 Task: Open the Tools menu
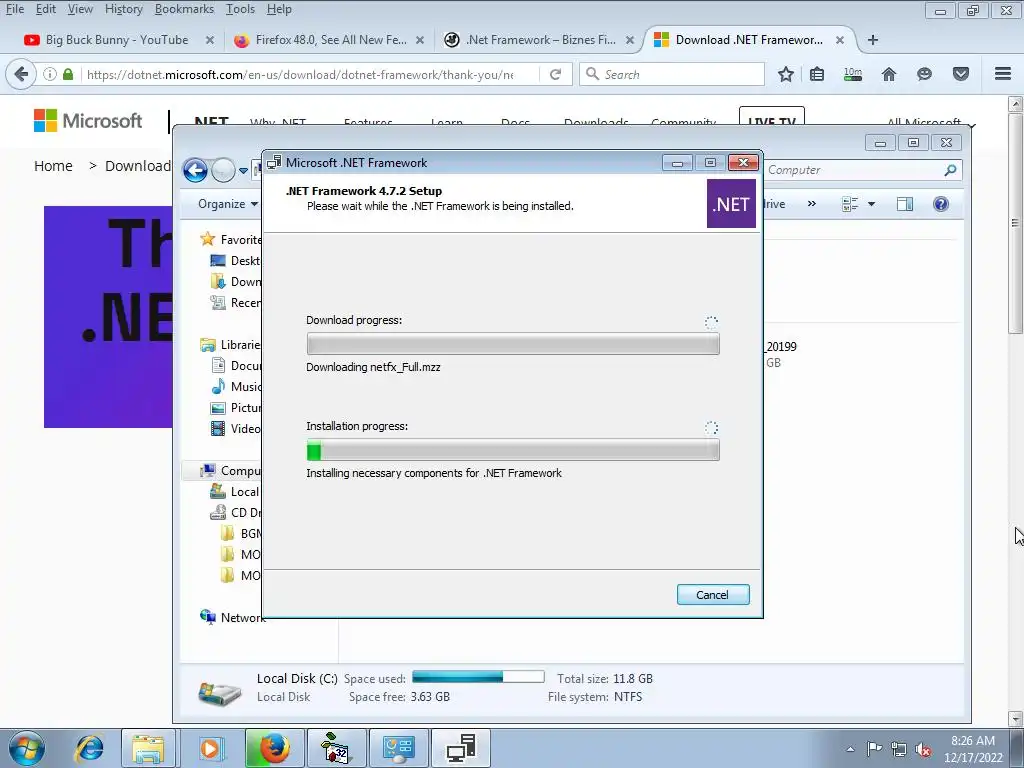240,9
